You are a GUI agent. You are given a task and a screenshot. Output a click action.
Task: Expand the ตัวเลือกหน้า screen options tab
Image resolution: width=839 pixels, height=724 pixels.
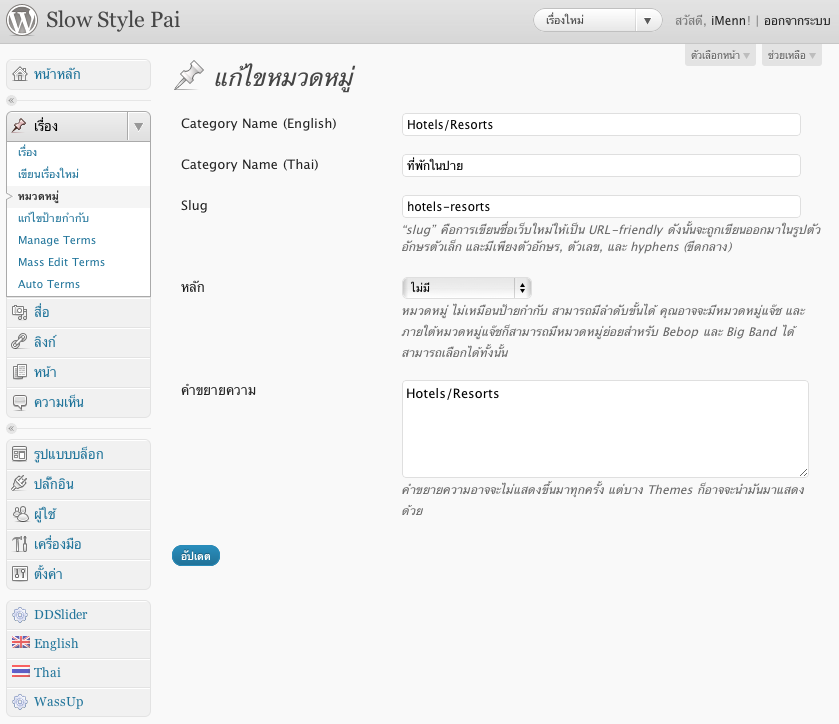coord(720,56)
